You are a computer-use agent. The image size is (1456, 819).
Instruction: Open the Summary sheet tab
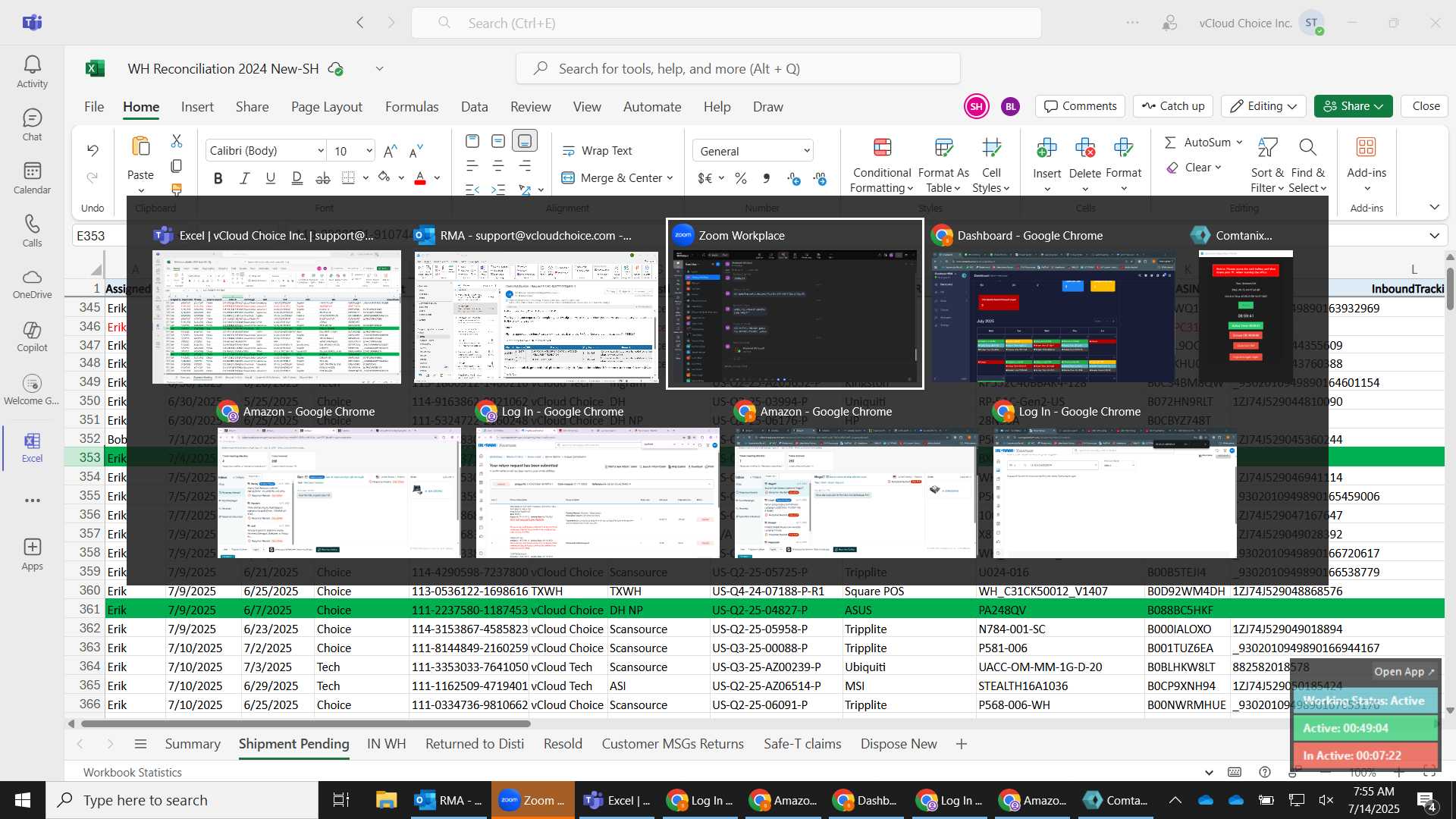click(193, 744)
